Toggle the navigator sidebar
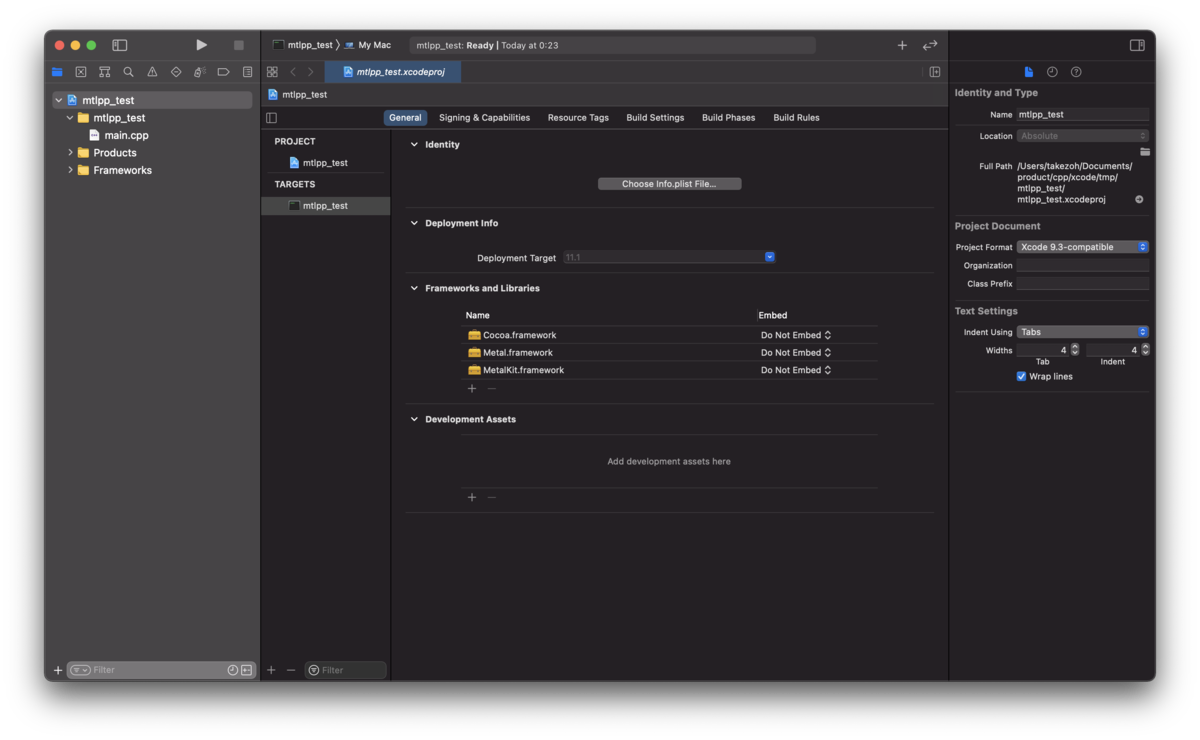Image resolution: width=1200 pixels, height=740 pixels. [x=120, y=45]
